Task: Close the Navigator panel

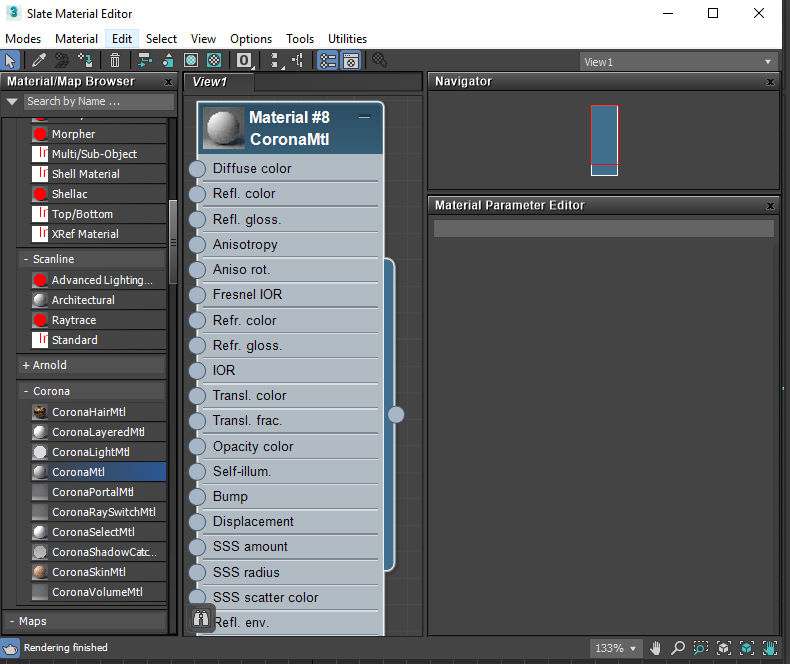Action: (x=770, y=82)
